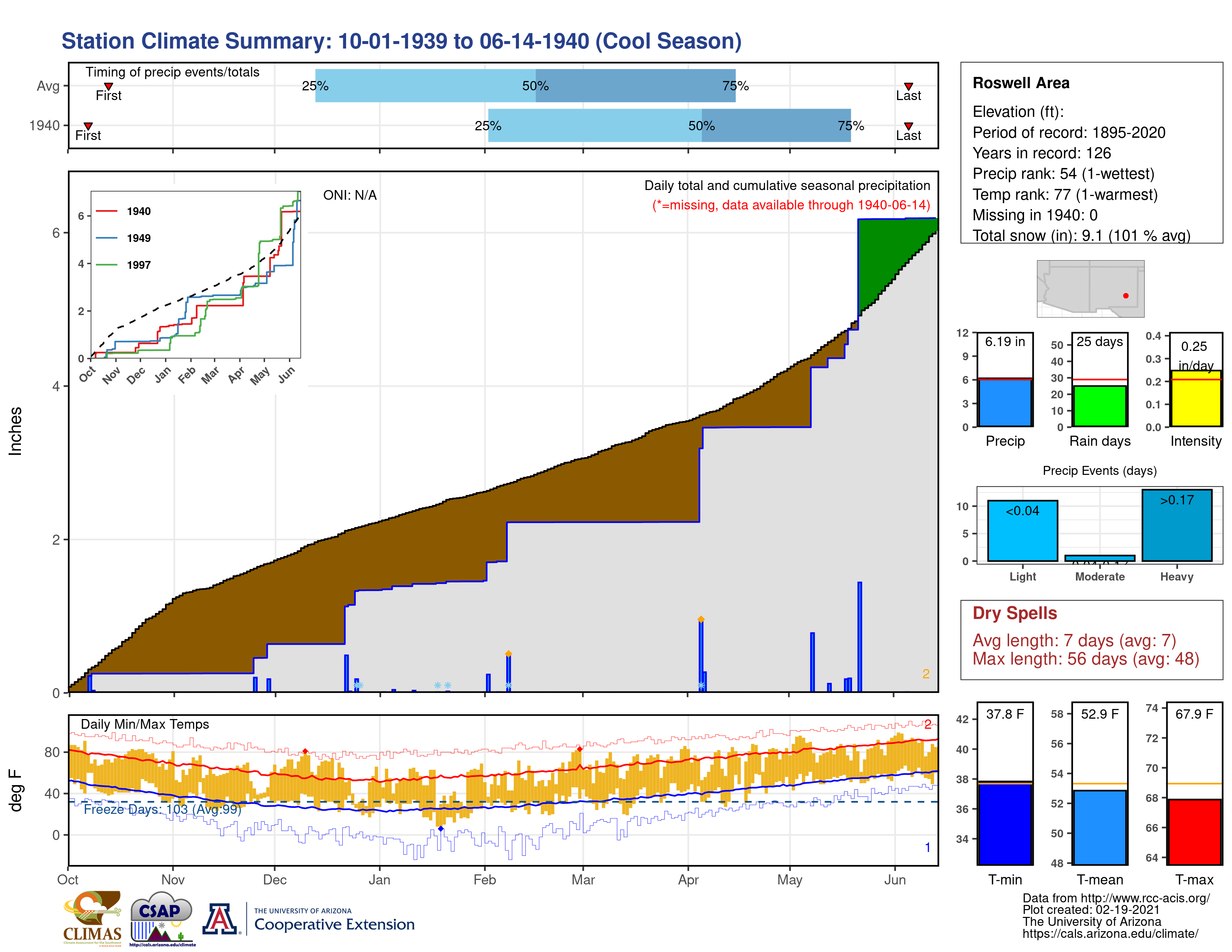Click the 'Plot created: 02-19-2021' text
This screenshot has height=952, width=1232.
pos(1091,910)
